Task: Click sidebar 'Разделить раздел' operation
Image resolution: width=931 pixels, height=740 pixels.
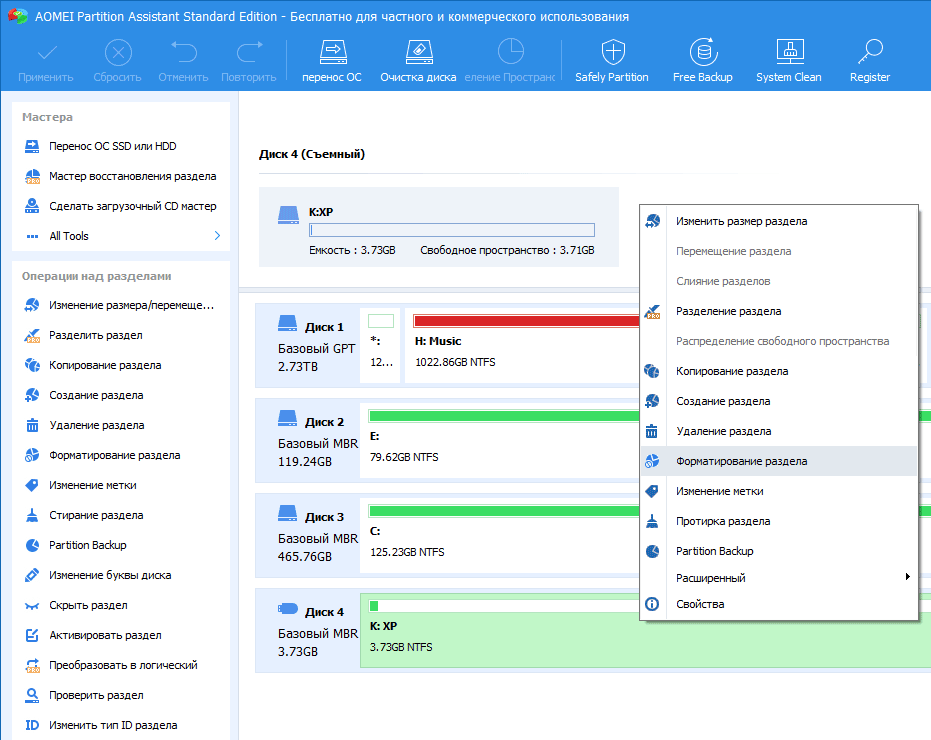Action: pos(96,335)
